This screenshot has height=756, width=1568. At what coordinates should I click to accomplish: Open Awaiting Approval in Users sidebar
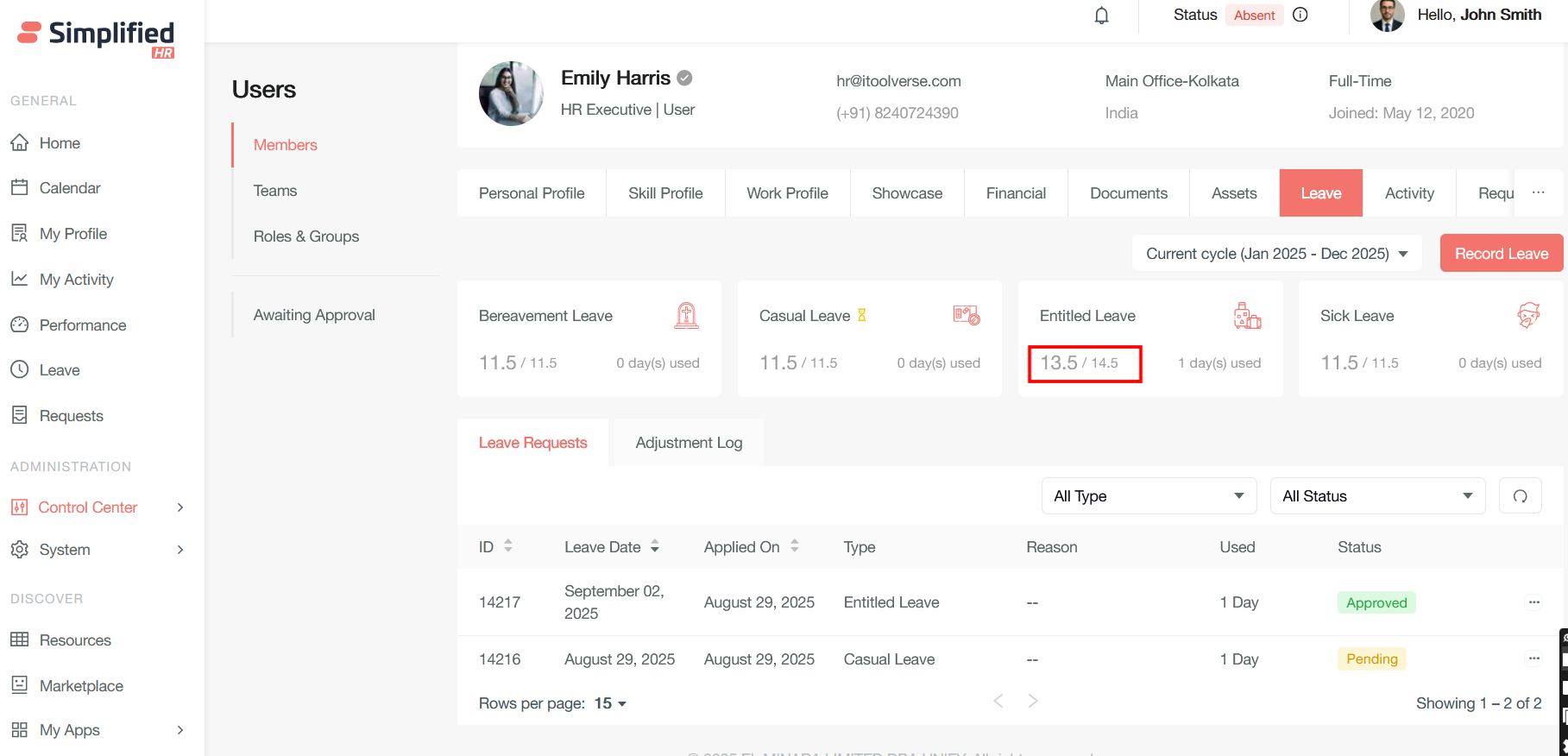coord(314,315)
